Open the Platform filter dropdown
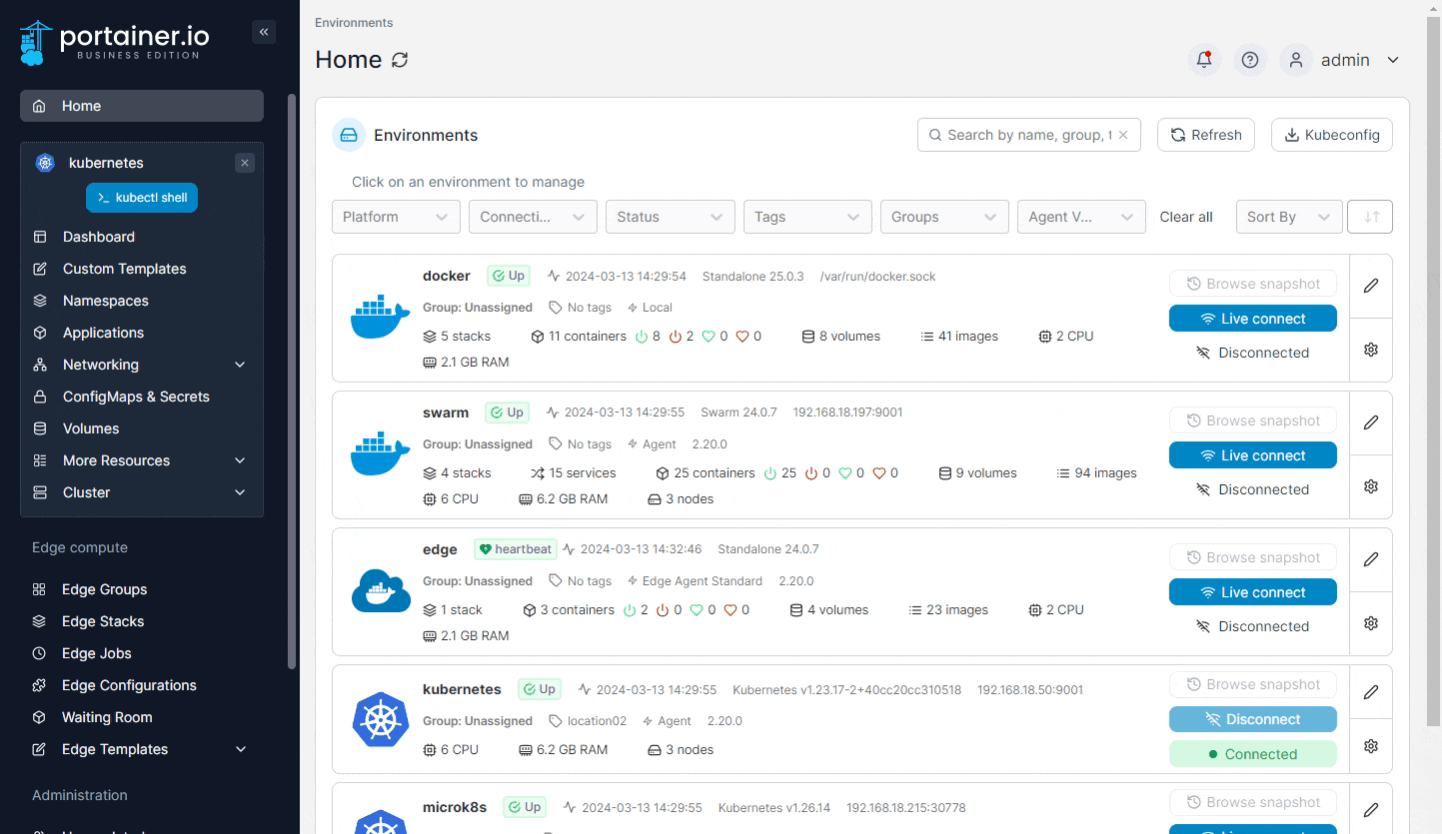Image resolution: width=1442 pixels, height=834 pixels. click(x=396, y=217)
